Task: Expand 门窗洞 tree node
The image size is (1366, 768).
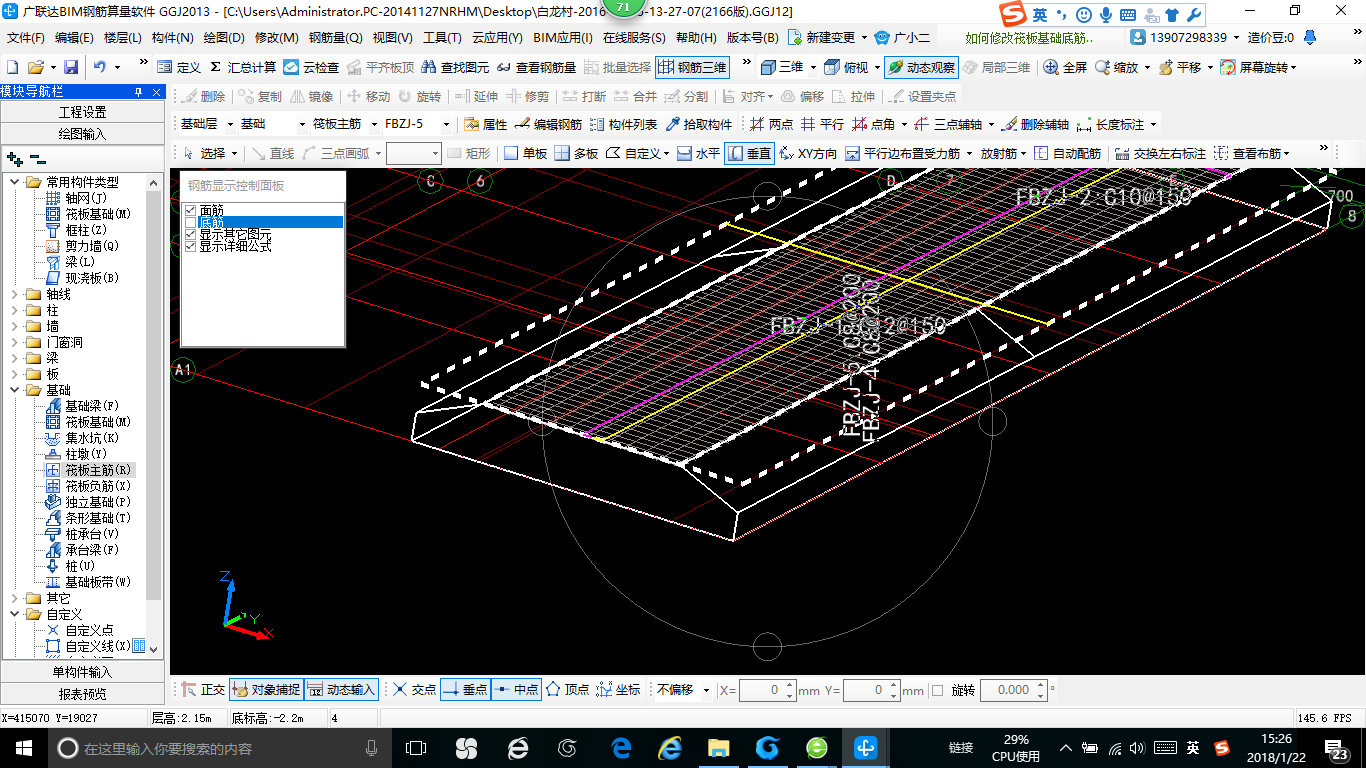Action: pyautogui.click(x=15, y=342)
